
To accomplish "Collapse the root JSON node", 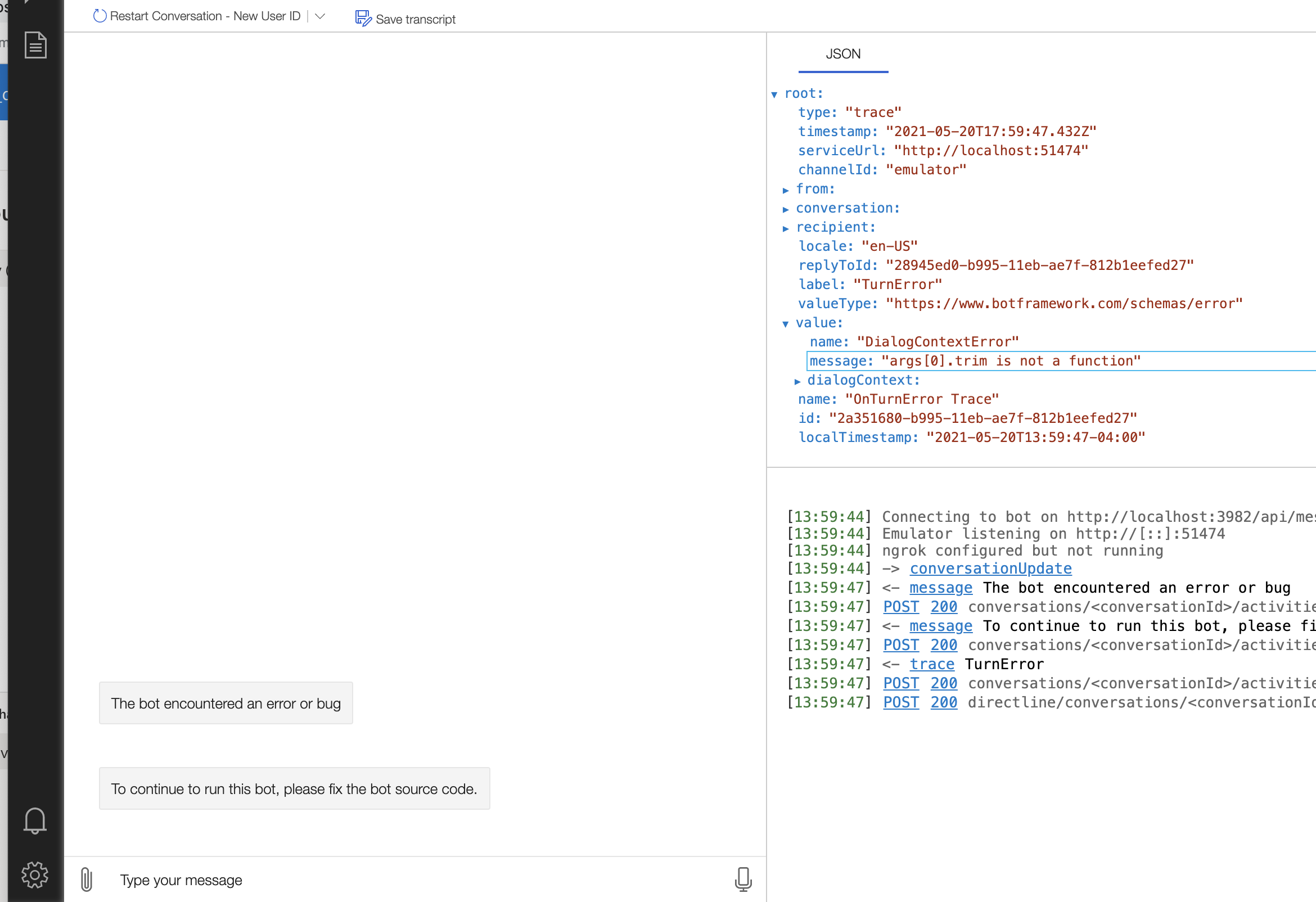I will [774, 94].
